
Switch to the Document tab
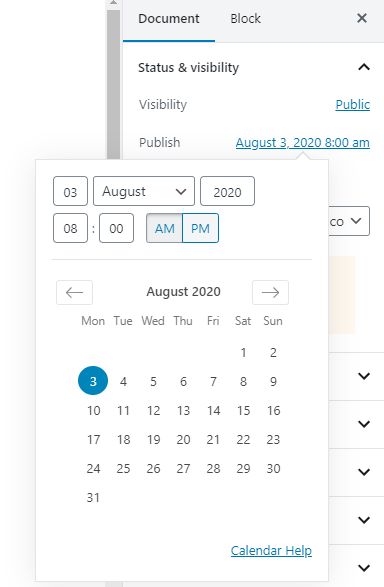coord(169,19)
